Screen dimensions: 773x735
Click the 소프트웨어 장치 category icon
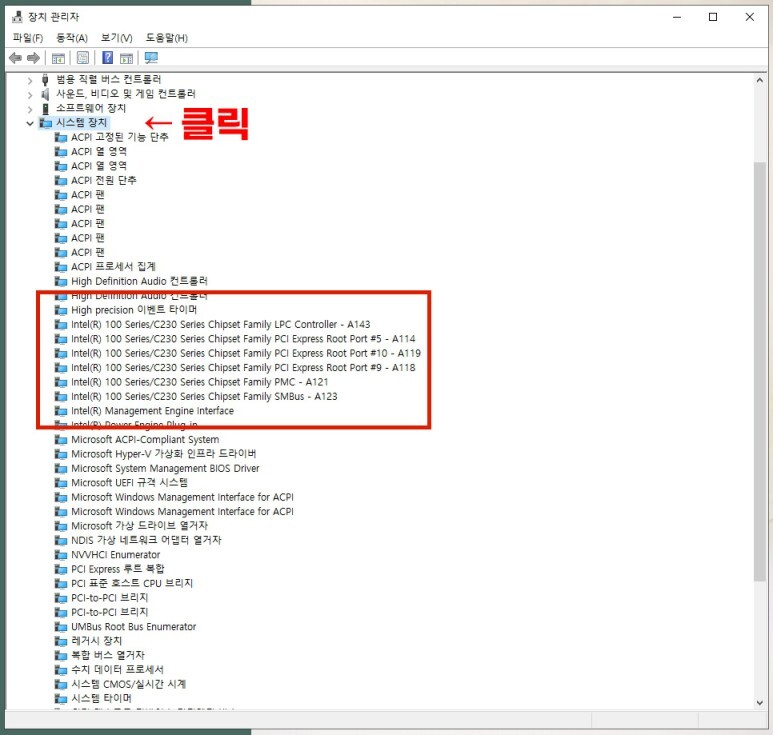tap(45, 108)
